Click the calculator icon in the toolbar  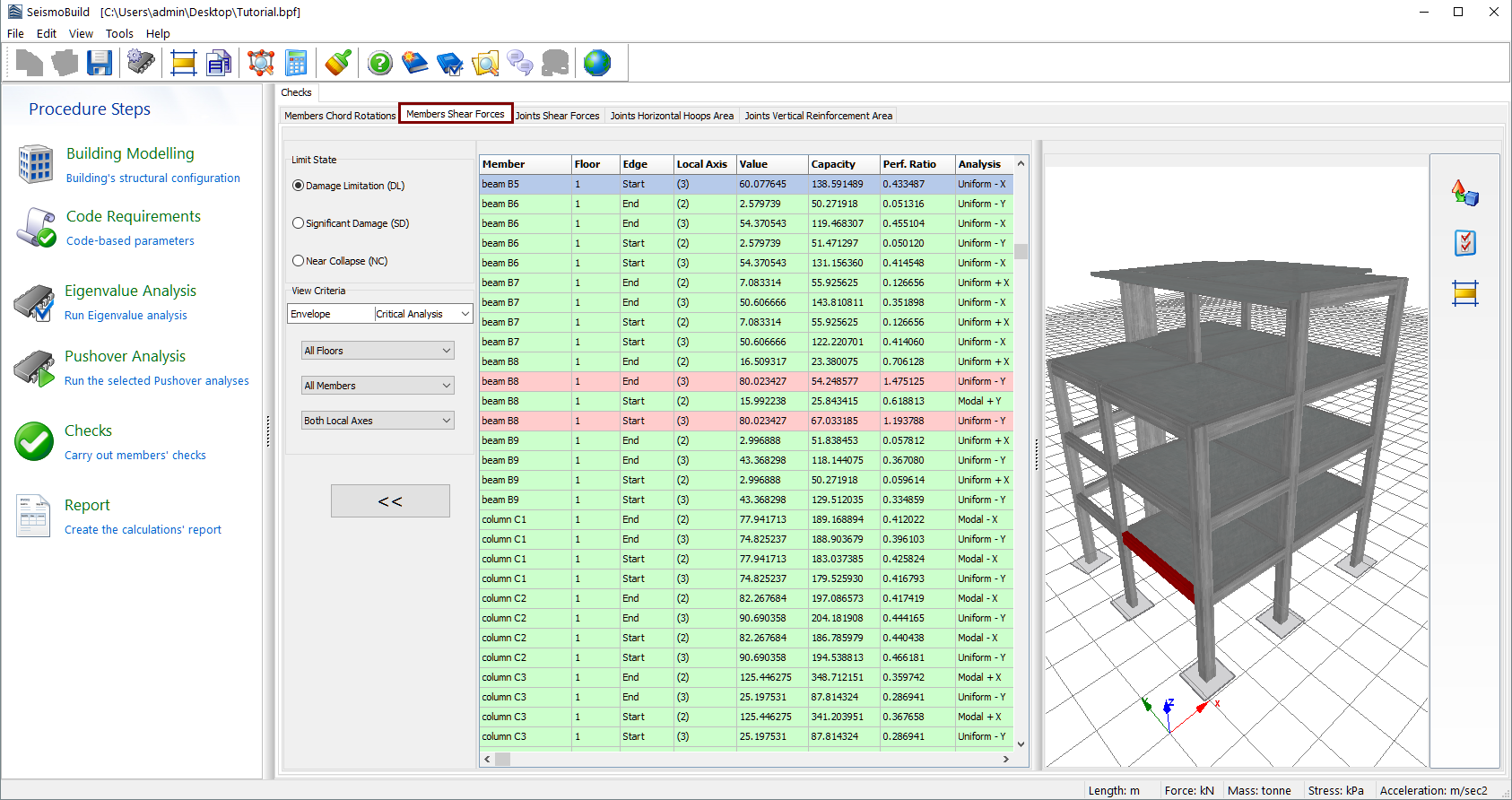click(296, 63)
